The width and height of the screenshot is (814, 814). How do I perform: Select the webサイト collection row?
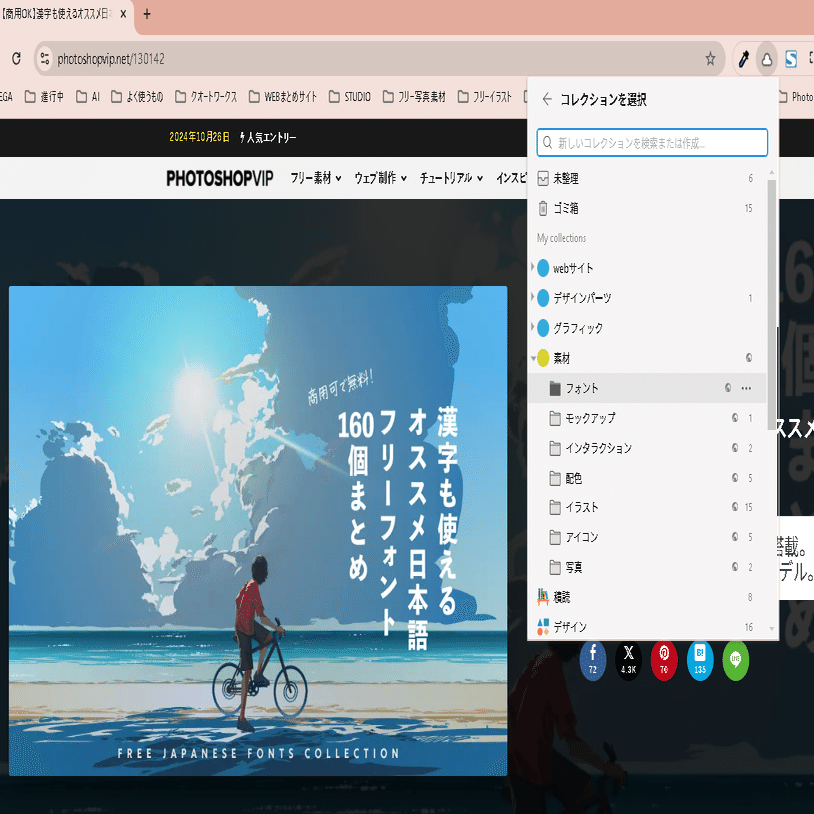647,268
